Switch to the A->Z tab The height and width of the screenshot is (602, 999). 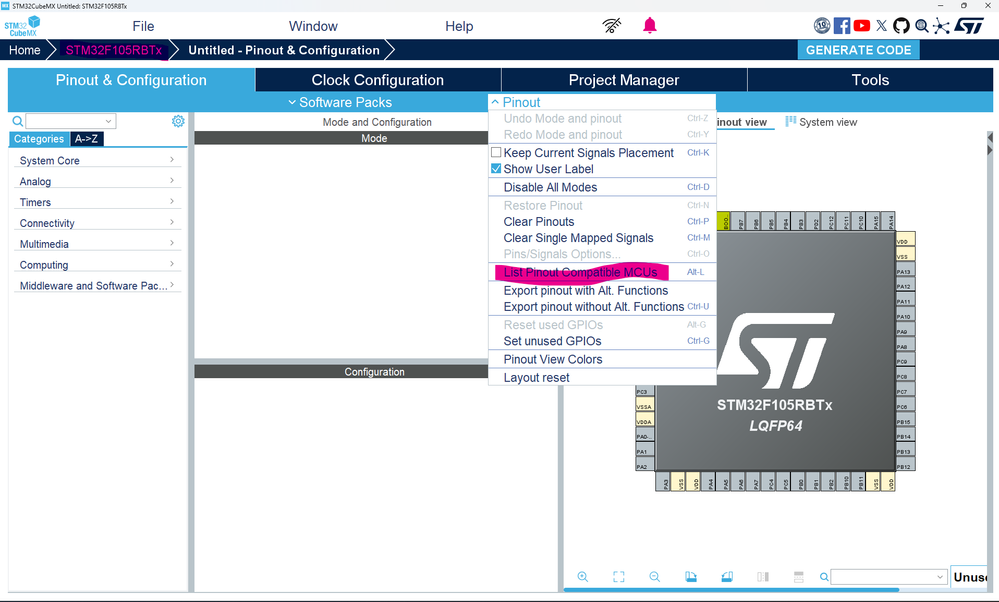[x=87, y=139]
